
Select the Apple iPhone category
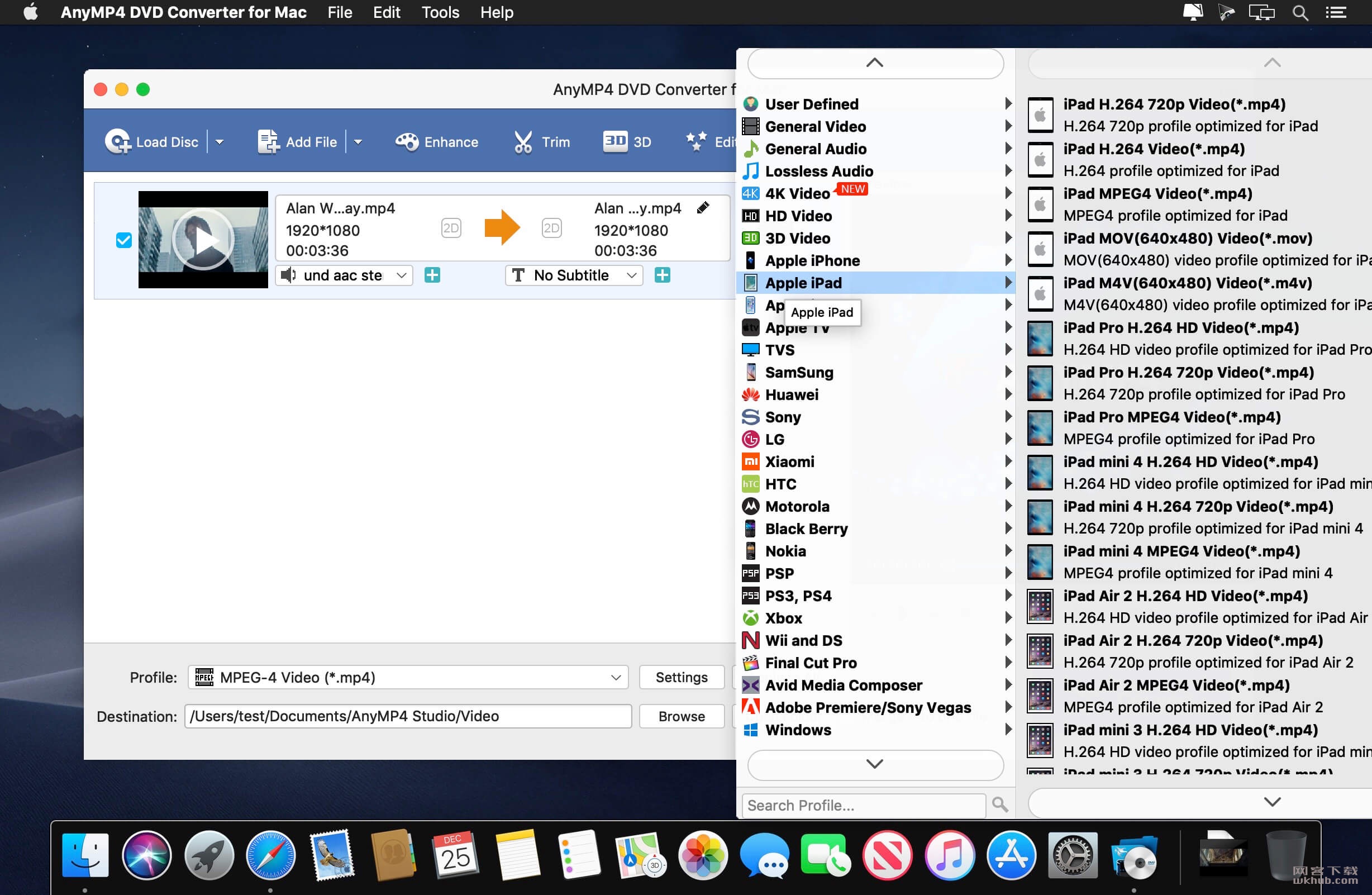pos(876,260)
